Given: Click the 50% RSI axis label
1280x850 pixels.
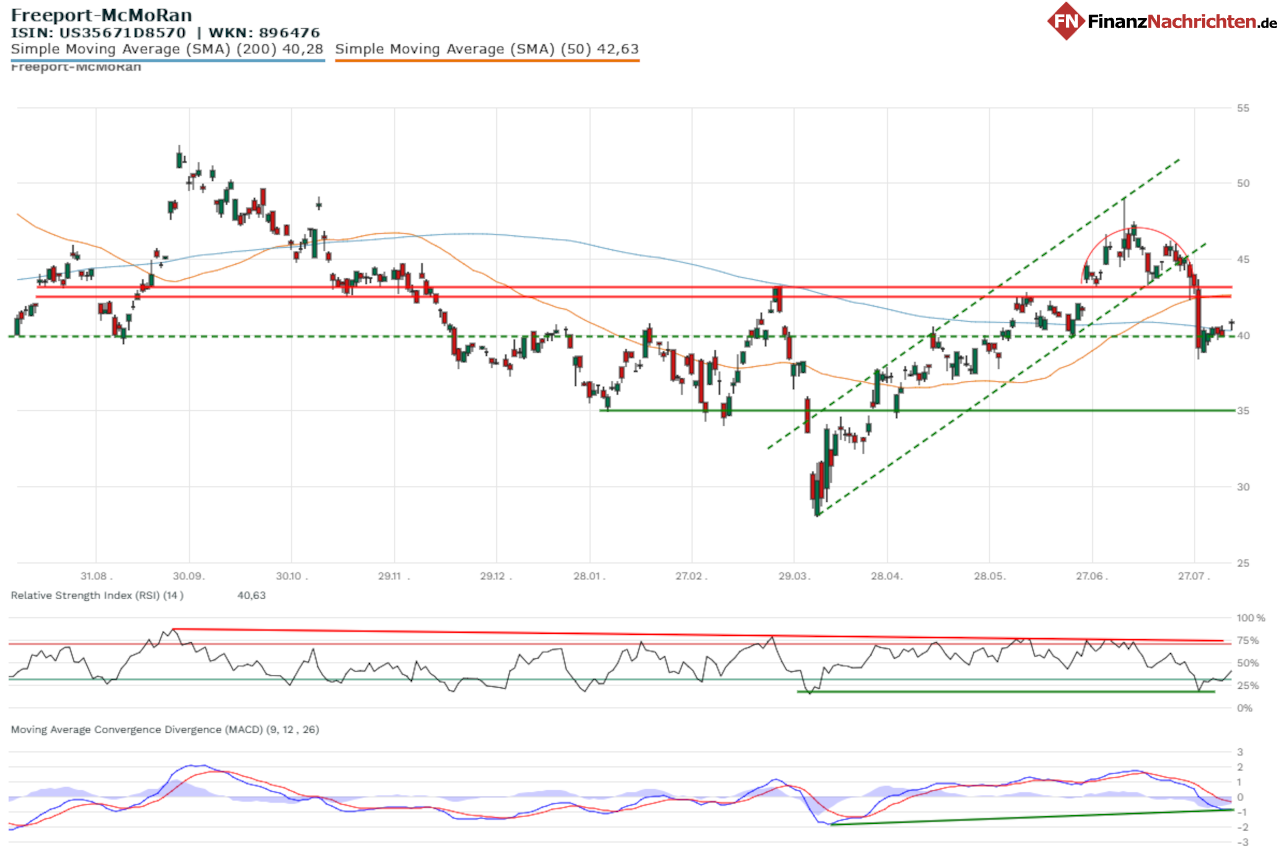Looking at the screenshot, I should pos(1248,664).
